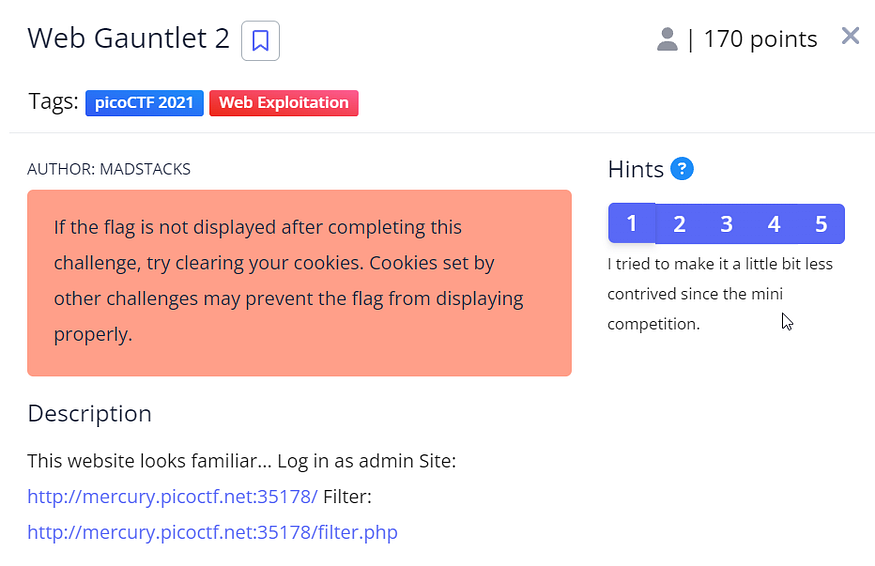Image resolution: width=875 pixels, height=566 pixels.
Task: Open the mercury.picoctf.net:35178/ site link
Action: tap(172, 496)
